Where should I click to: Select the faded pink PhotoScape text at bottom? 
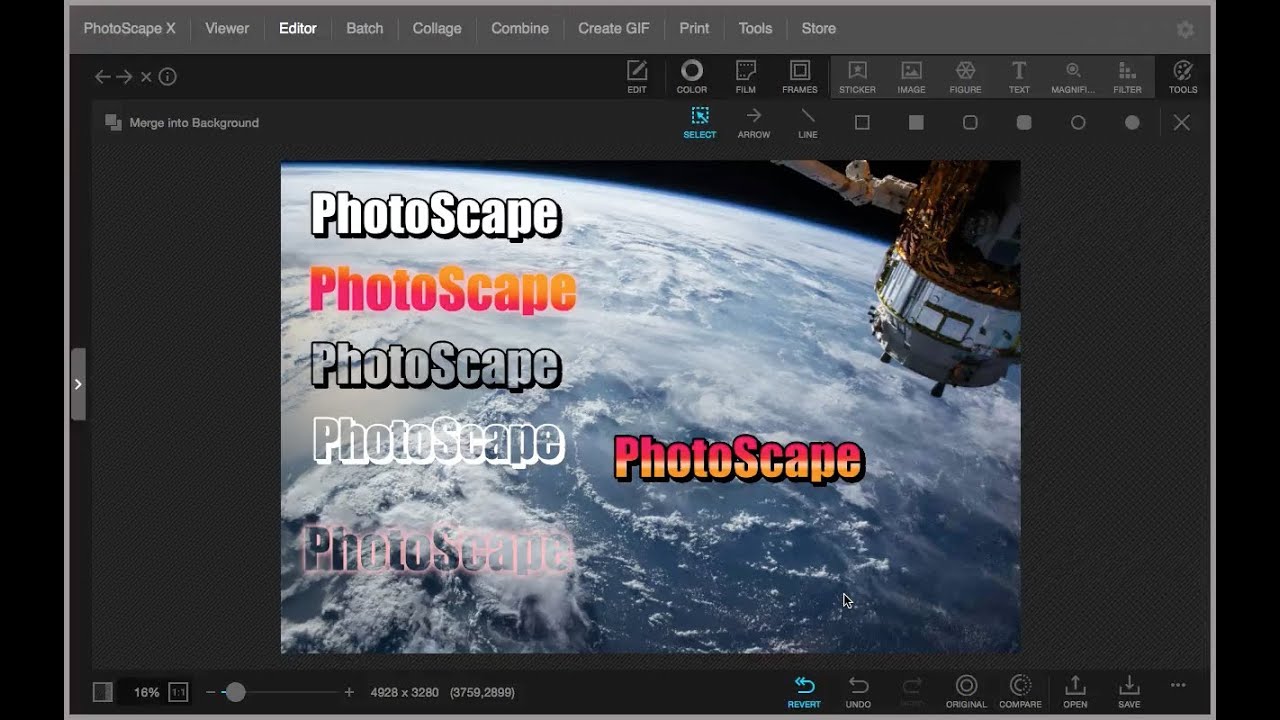click(x=437, y=549)
